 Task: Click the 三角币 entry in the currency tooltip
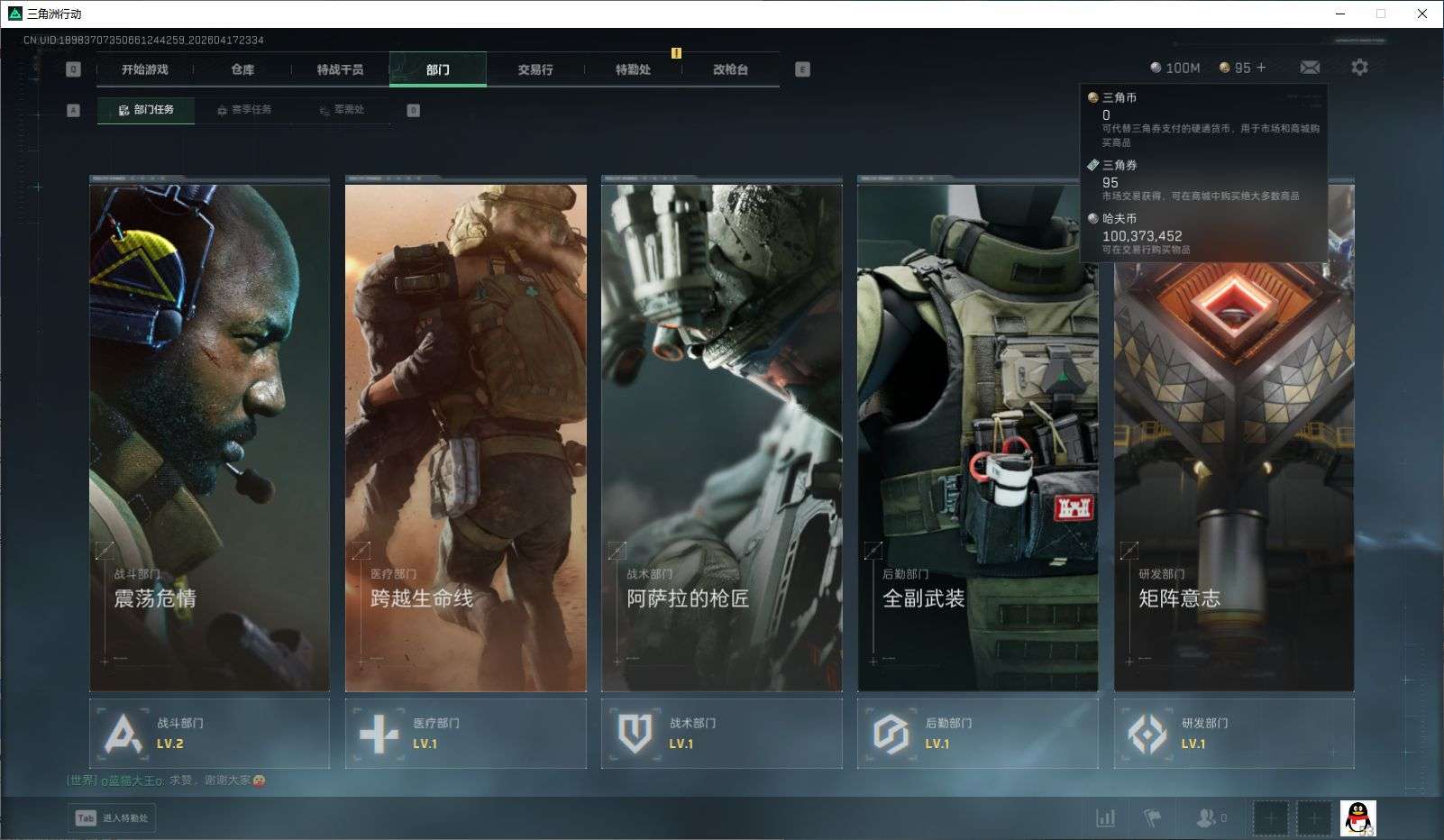tap(1203, 119)
